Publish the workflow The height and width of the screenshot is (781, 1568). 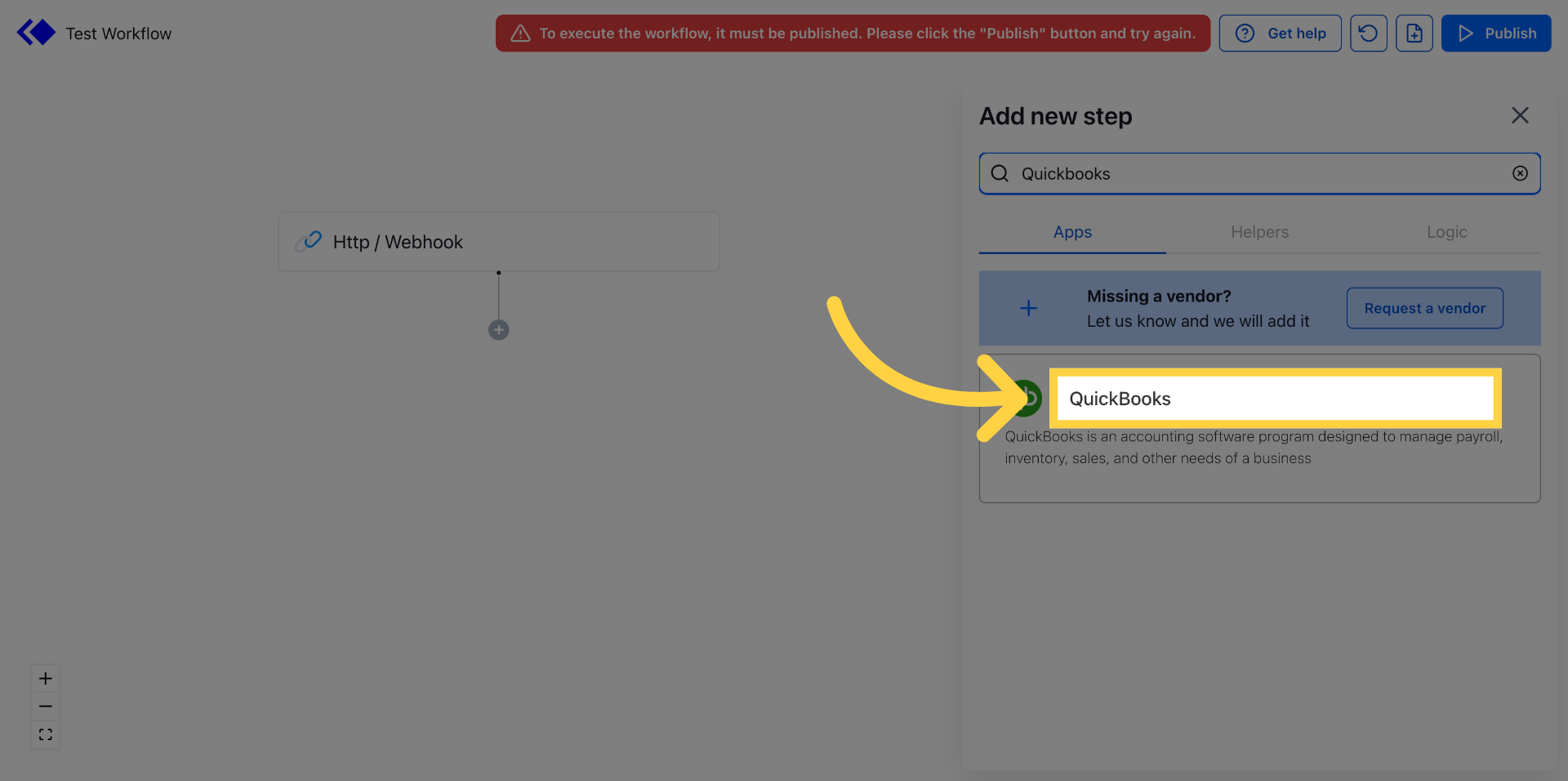pos(1496,33)
